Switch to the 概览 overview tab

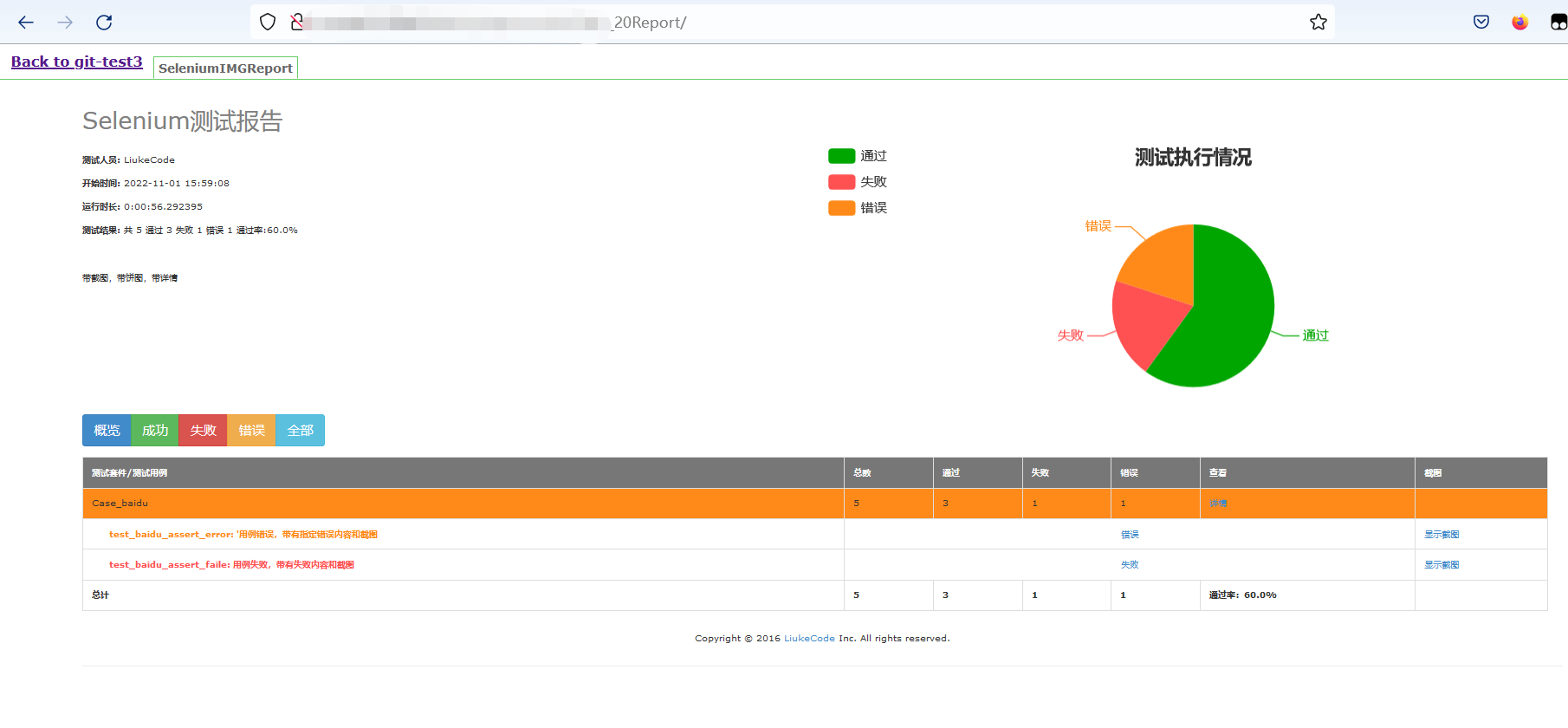point(107,431)
